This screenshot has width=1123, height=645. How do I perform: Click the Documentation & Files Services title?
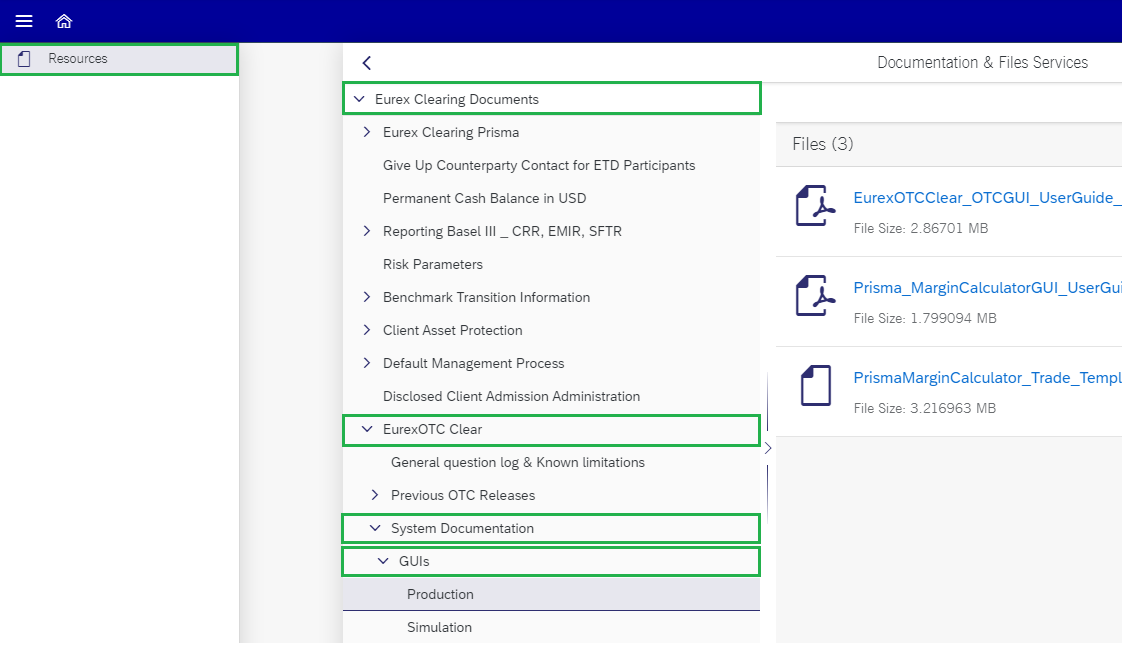[983, 62]
